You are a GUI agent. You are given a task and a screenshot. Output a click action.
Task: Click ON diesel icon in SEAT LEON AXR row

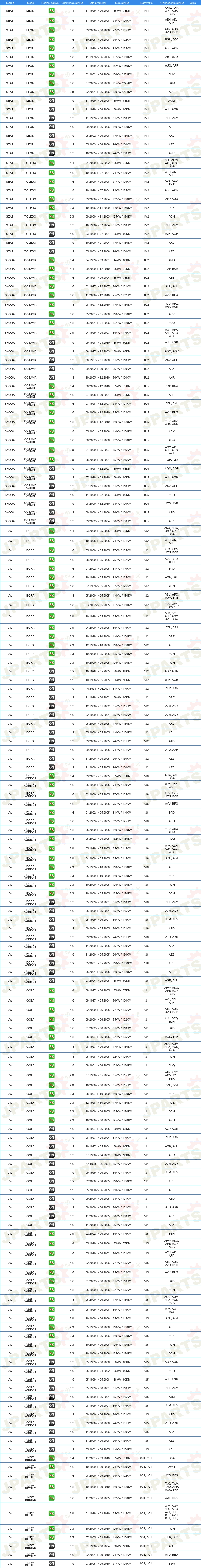point(52,153)
